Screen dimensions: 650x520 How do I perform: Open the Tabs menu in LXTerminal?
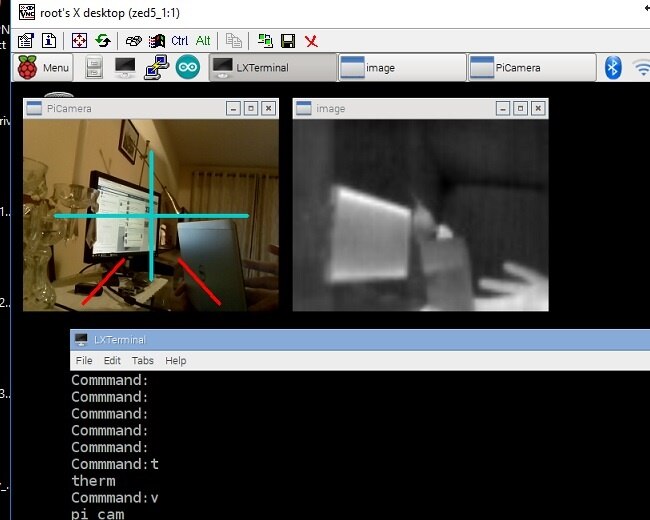[x=143, y=360]
